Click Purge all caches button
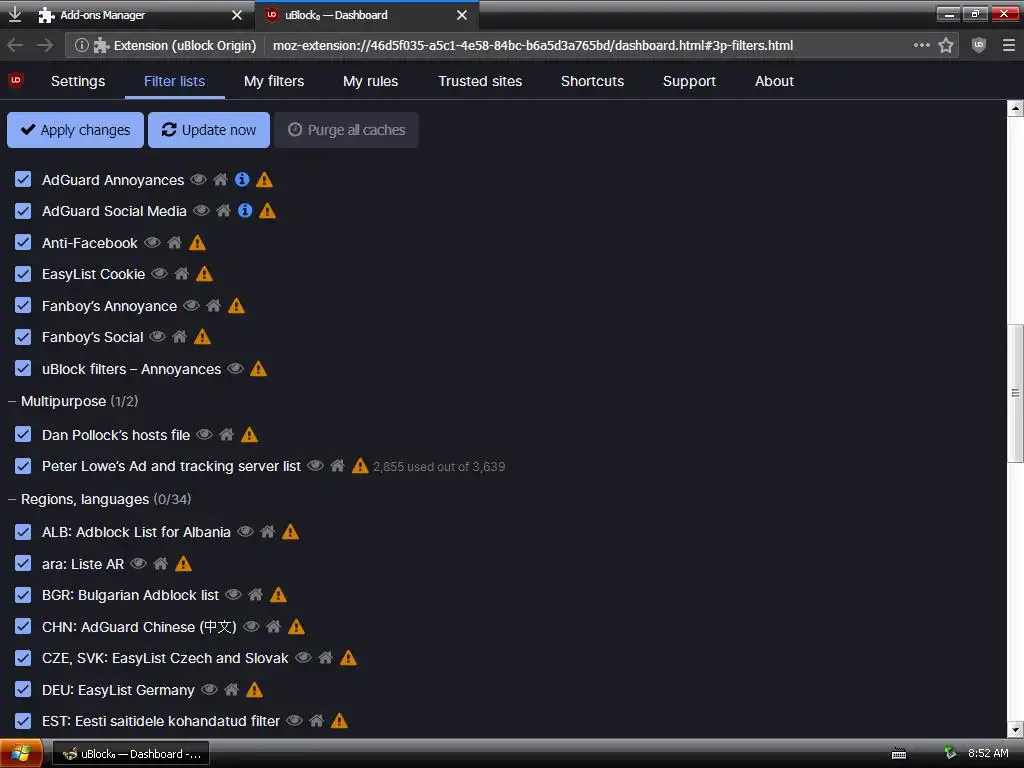This screenshot has width=1024, height=768. 346,130
